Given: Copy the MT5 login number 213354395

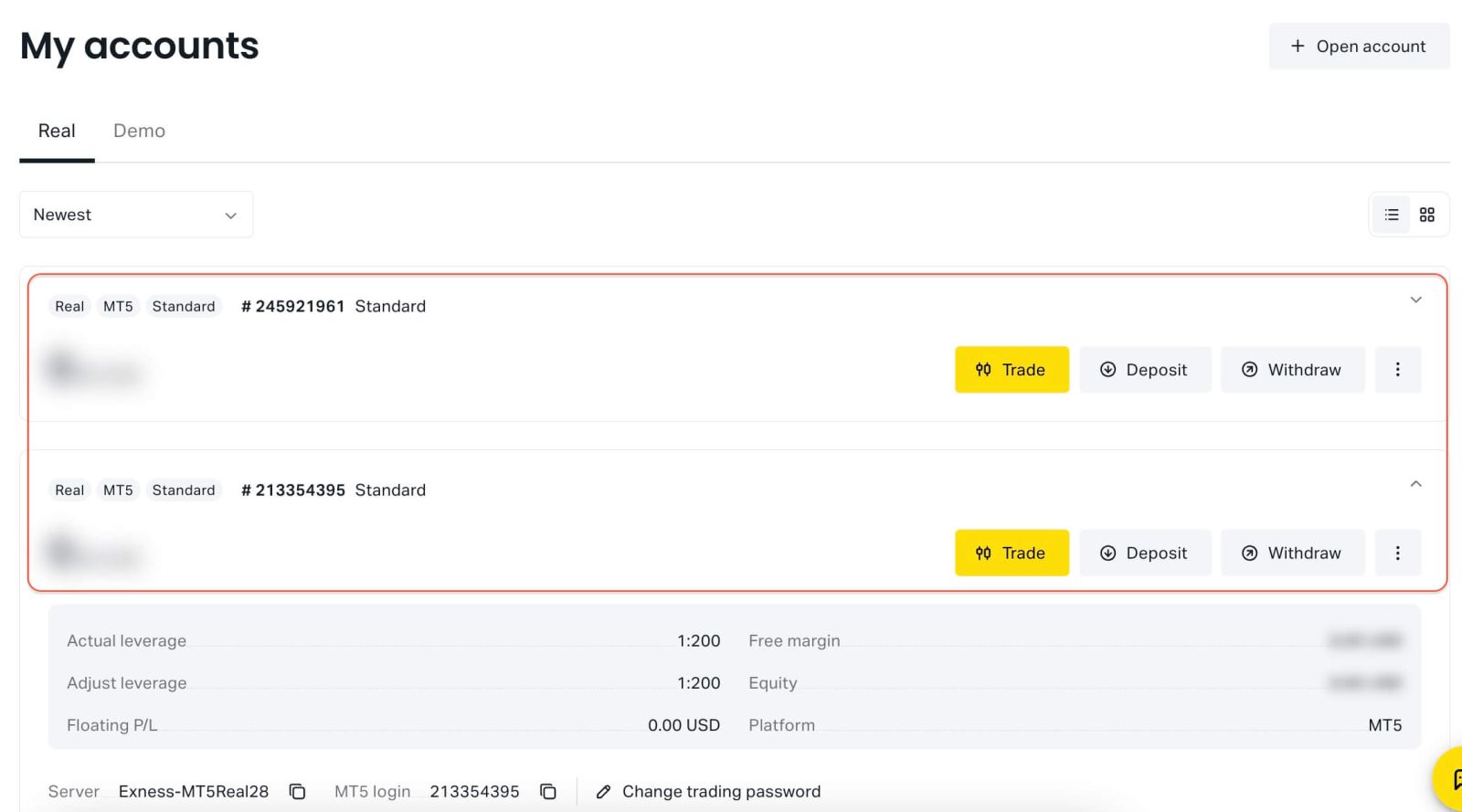Looking at the screenshot, I should coord(548,791).
